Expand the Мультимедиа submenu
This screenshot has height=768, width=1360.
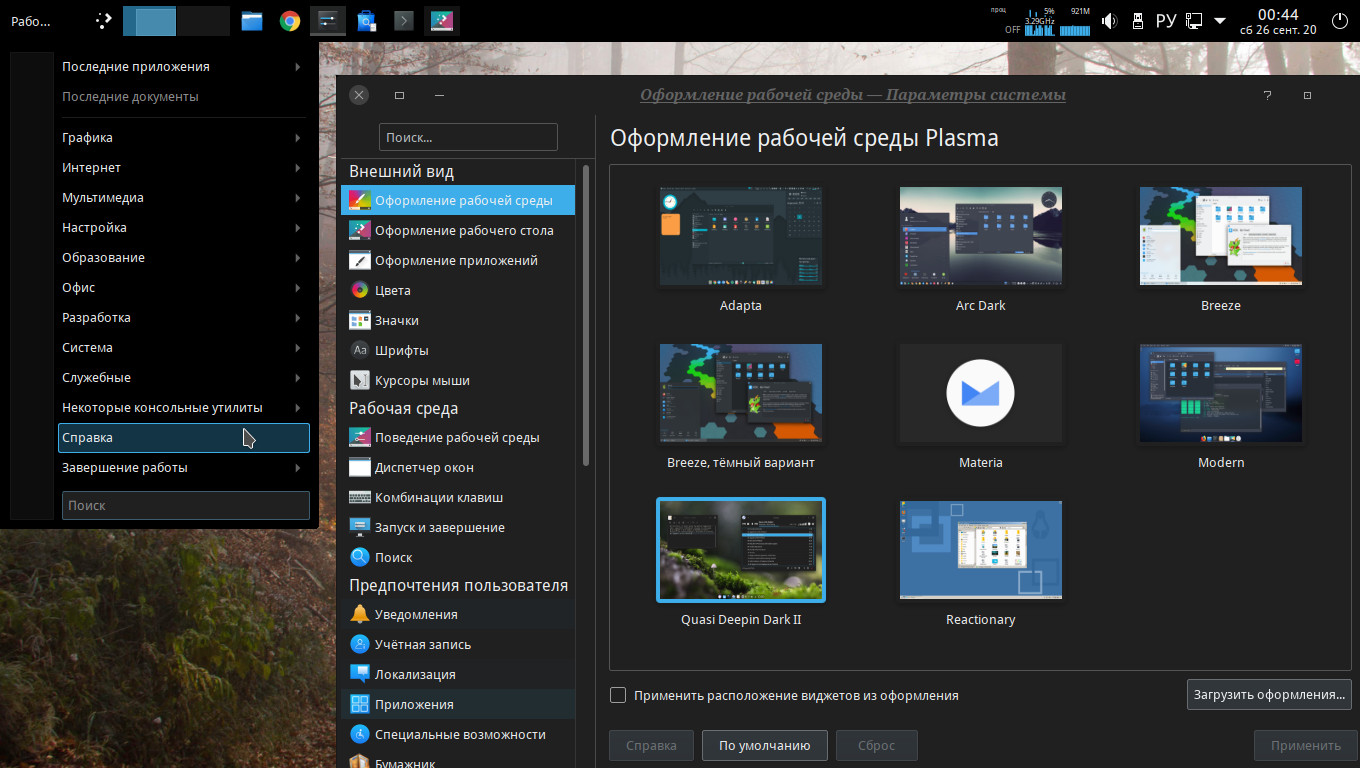tap(183, 198)
